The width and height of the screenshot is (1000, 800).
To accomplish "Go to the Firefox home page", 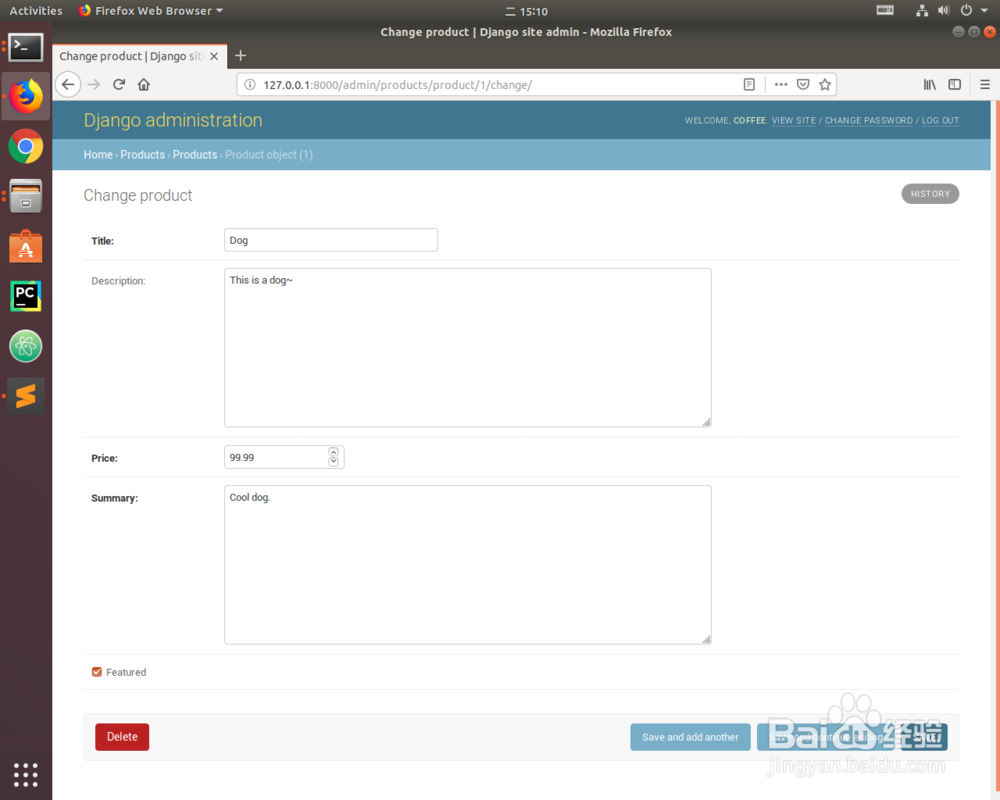I will pos(144,84).
